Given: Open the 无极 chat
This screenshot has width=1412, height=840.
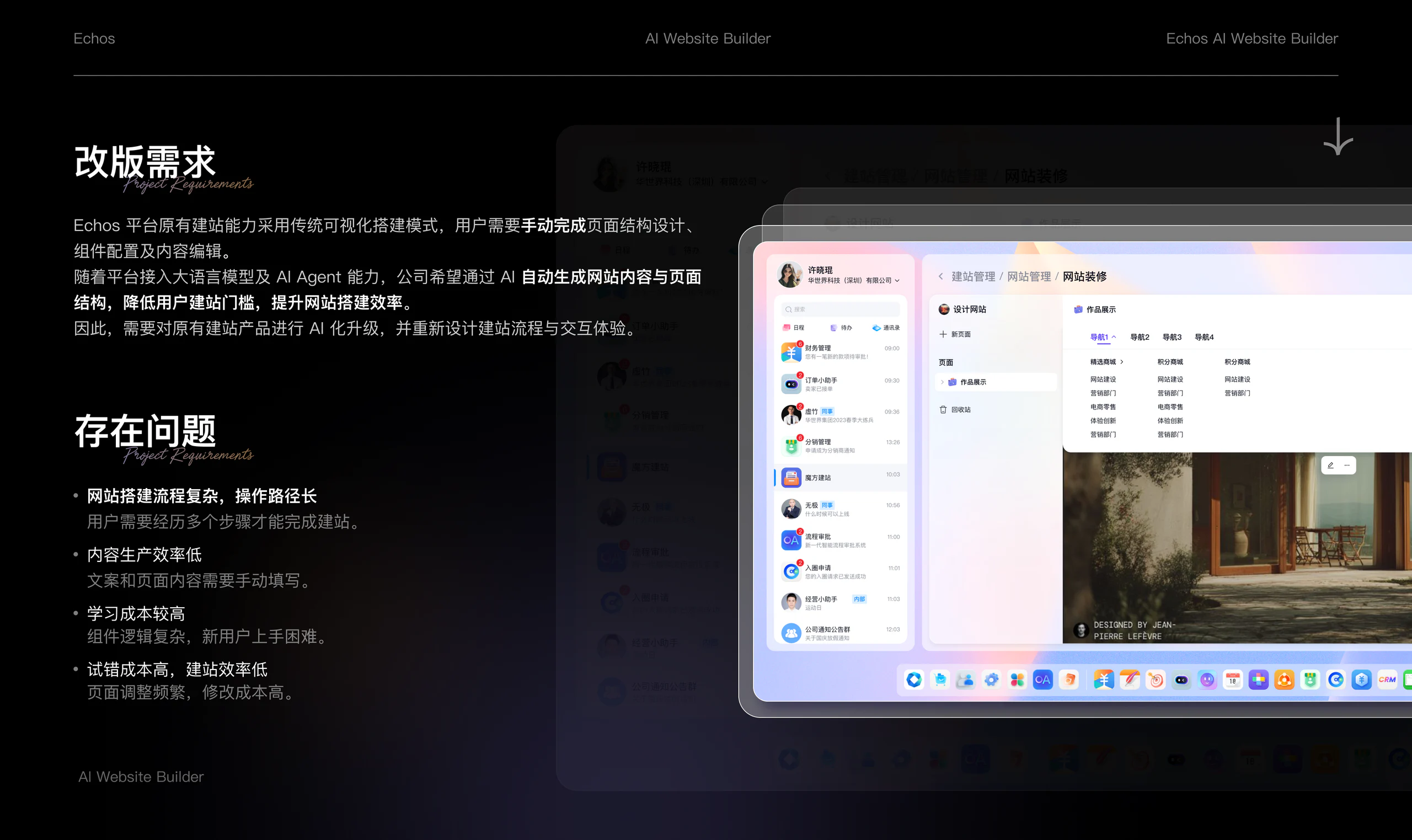Looking at the screenshot, I should point(841,509).
